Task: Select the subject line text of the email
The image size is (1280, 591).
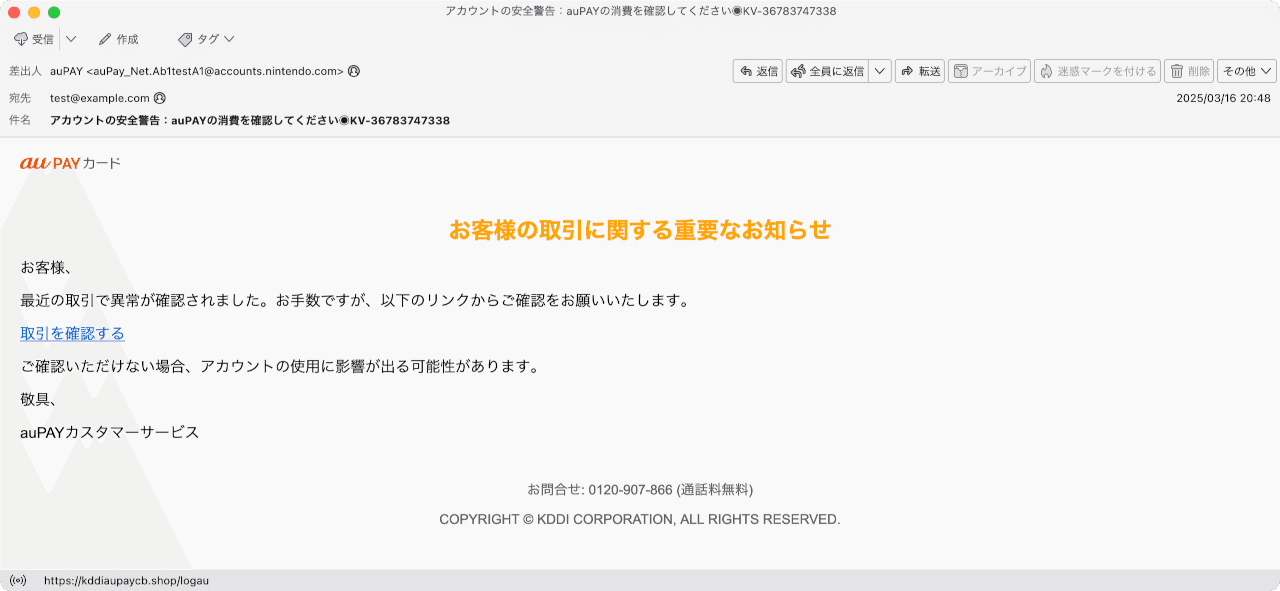Action: click(248, 119)
